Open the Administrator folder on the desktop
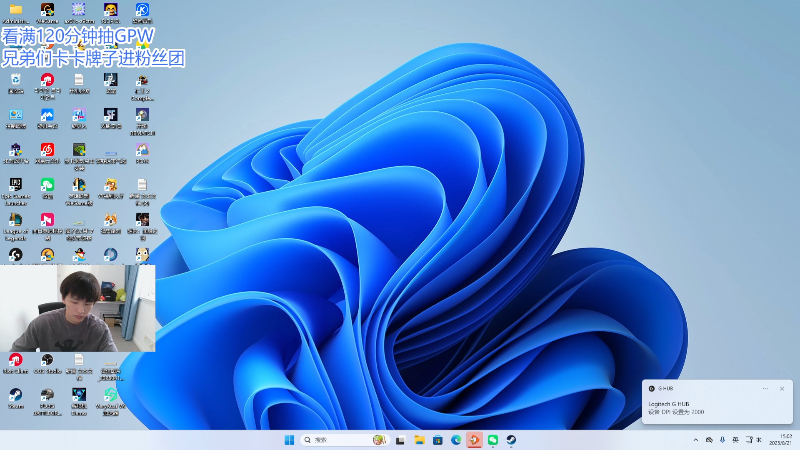The image size is (800, 450). coord(16,12)
